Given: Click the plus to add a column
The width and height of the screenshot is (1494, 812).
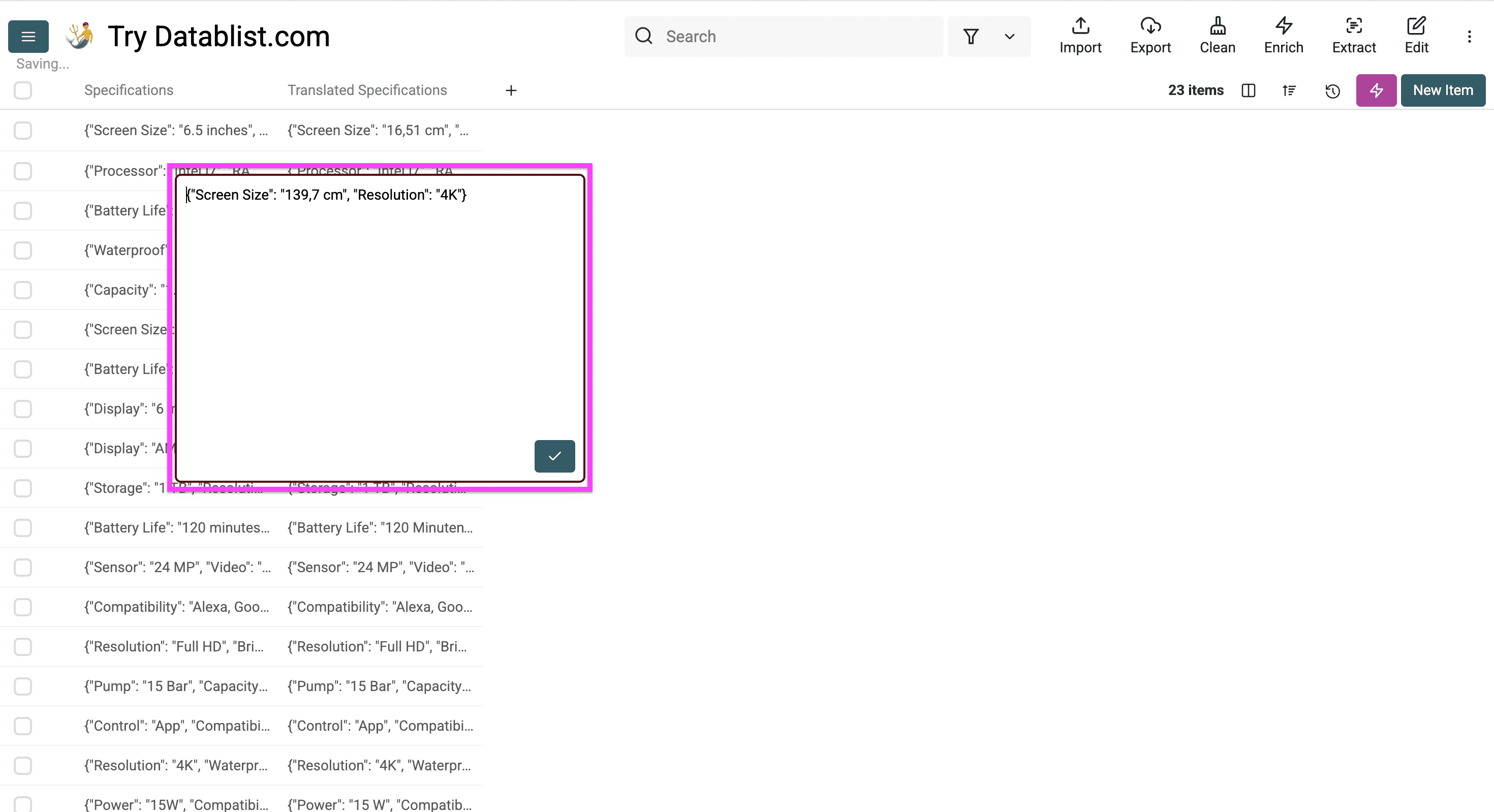Looking at the screenshot, I should 510,90.
